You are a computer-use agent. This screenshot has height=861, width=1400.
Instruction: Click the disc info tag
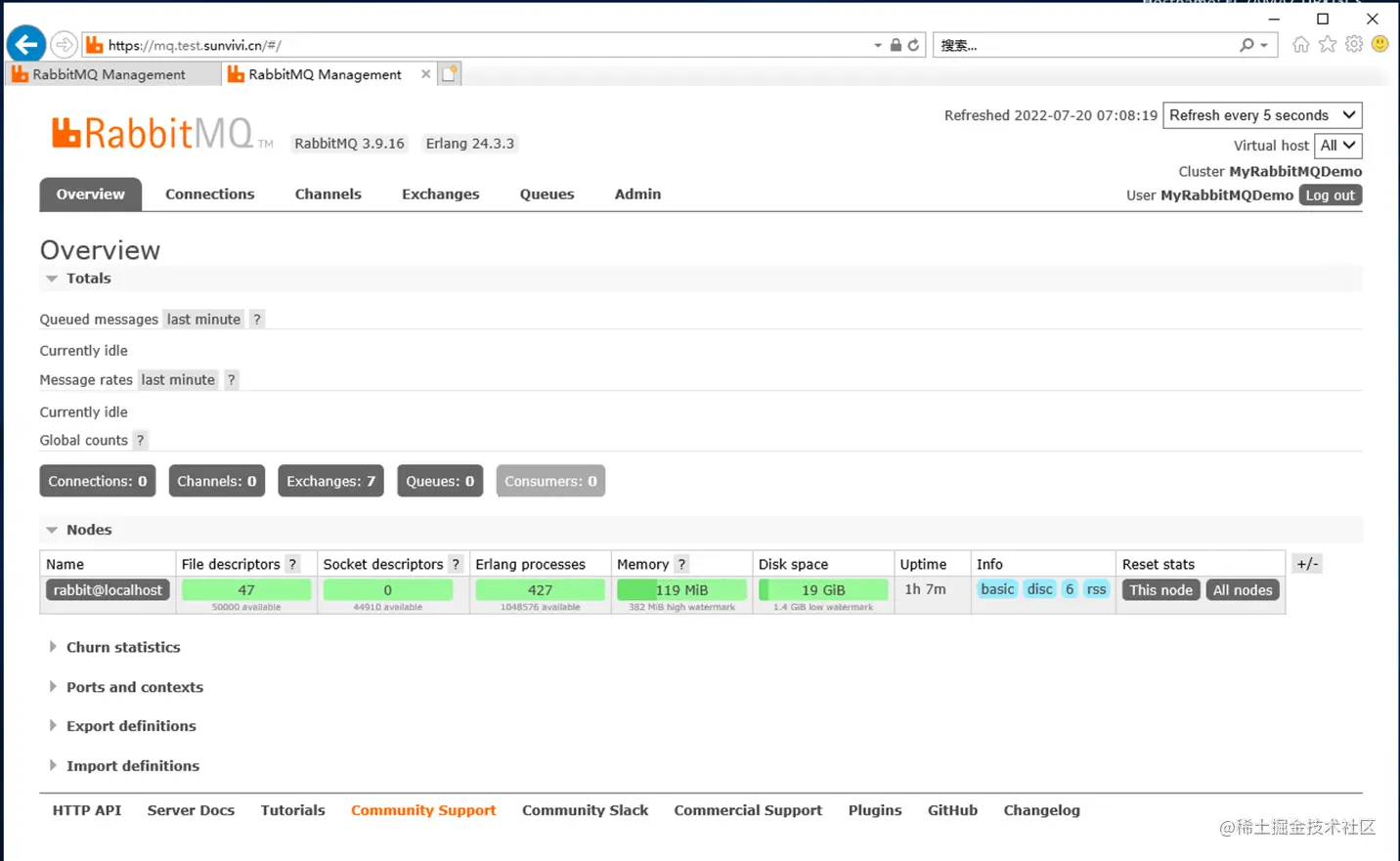pyautogui.click(x=1040, y=589)
